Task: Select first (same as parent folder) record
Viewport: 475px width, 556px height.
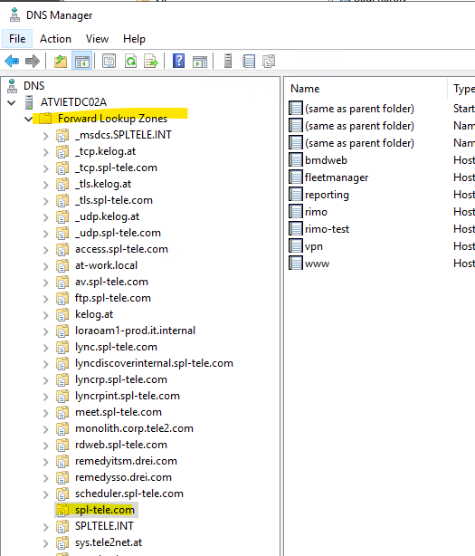Action: 359,109
